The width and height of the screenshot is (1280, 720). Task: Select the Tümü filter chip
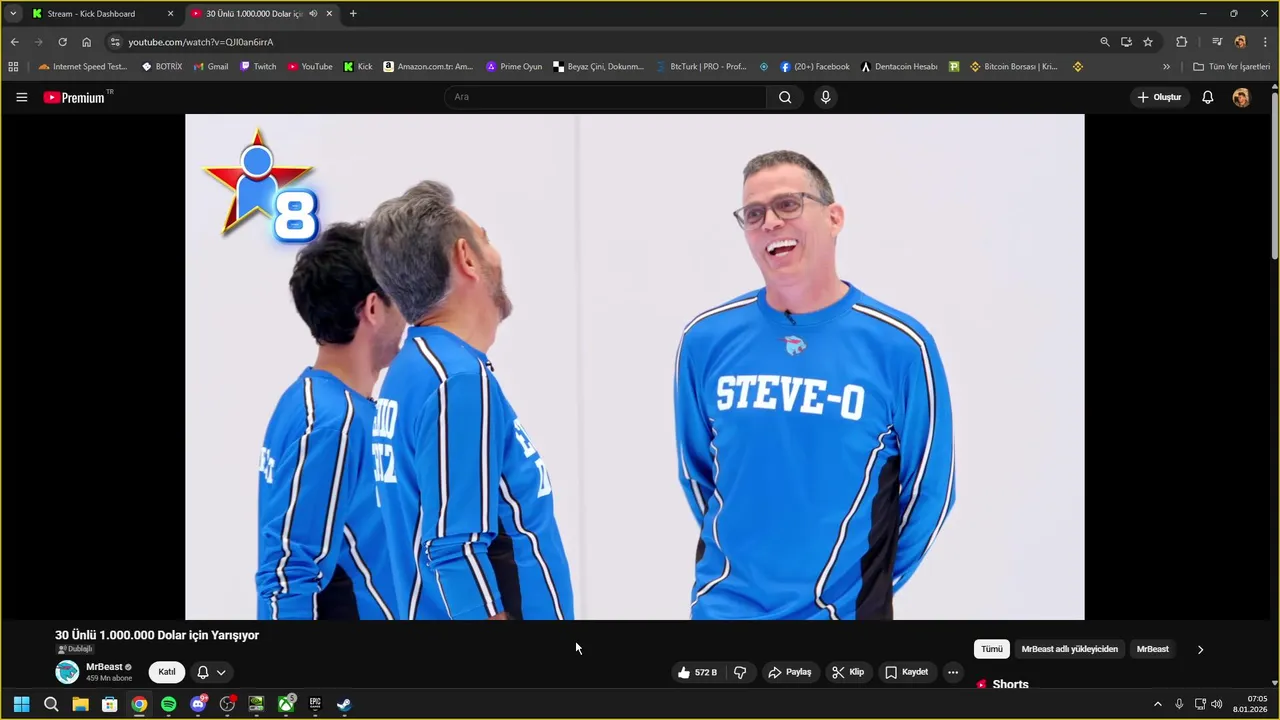(991, 649)
